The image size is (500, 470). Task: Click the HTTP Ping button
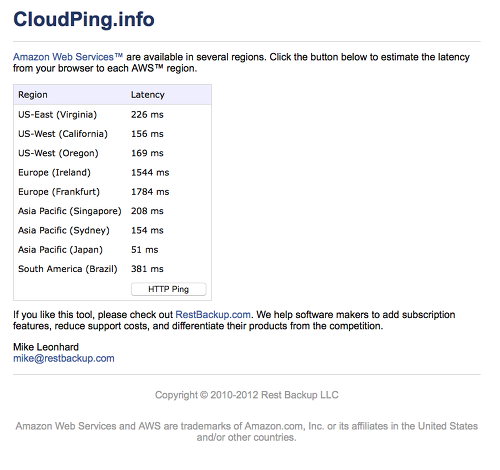click(x=168, y=289)
